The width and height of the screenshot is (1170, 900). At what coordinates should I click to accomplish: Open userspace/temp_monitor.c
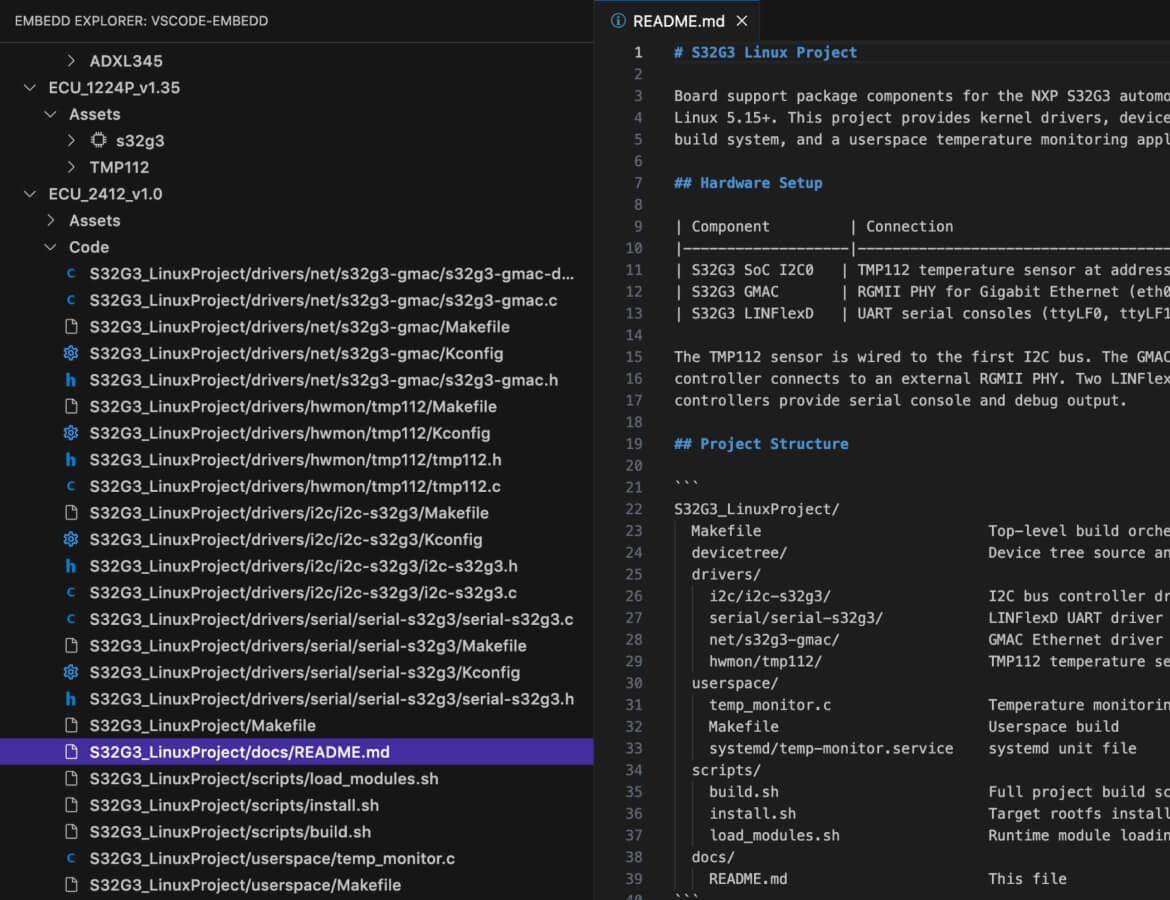coord(272,858)
